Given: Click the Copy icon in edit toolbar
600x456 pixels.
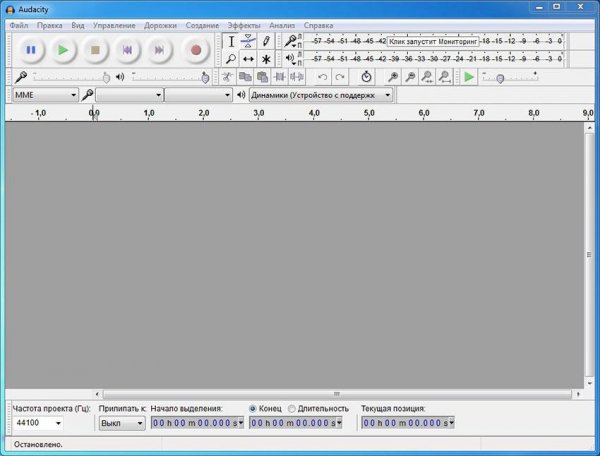Looking at the screenshot, I should [245, 77].
